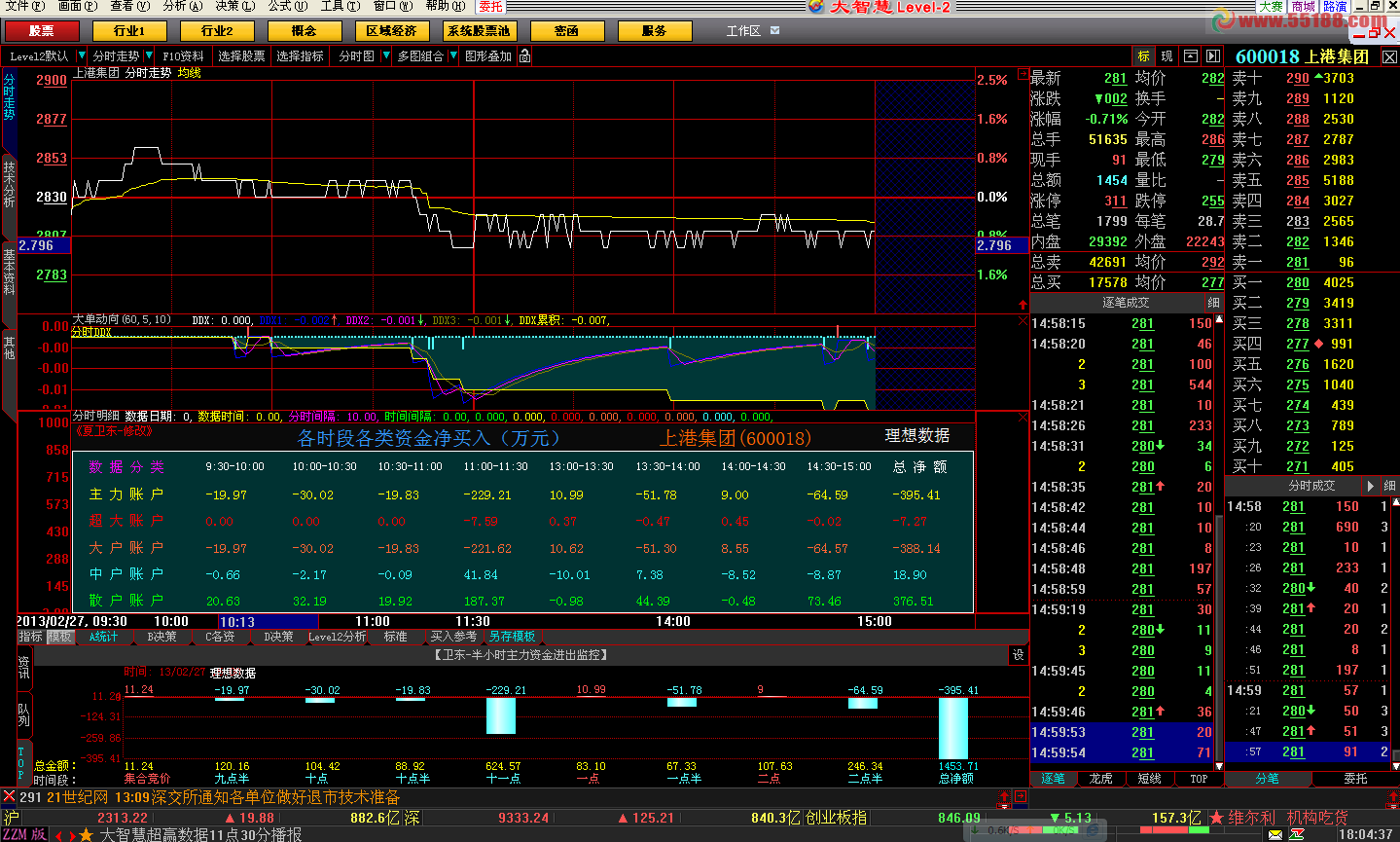Click the red 股票 button
This screenshot has width=1400, height=842.
(x=41, y=31)
